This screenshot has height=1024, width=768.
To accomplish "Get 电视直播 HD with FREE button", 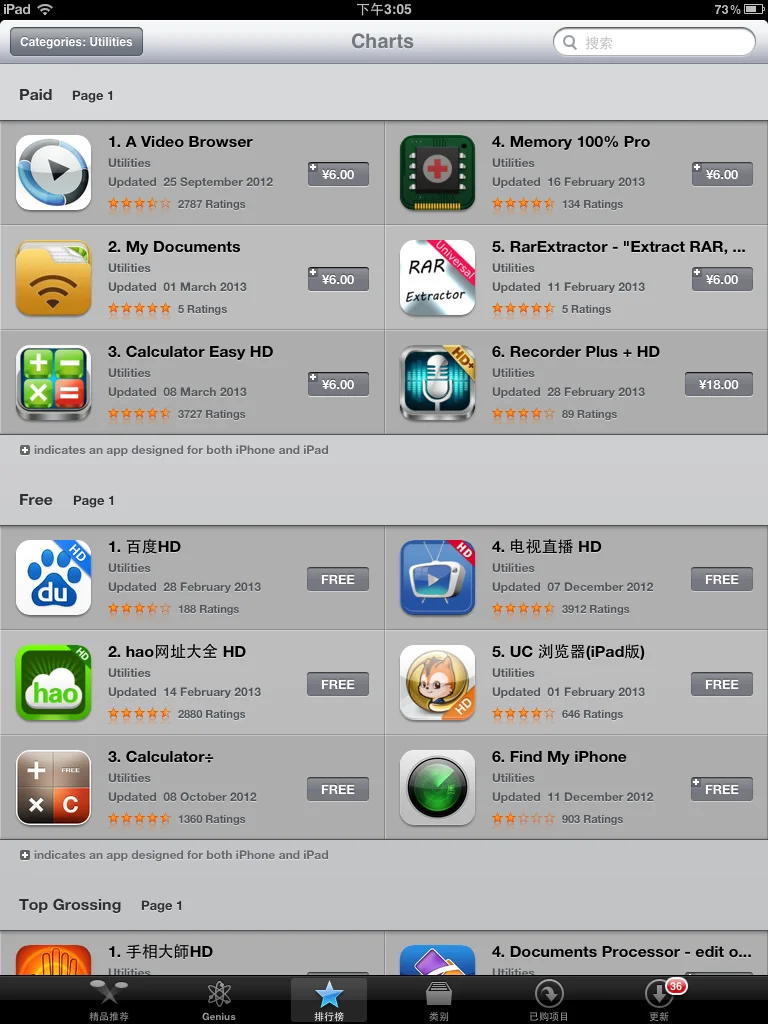I will [x=722, y=579].
